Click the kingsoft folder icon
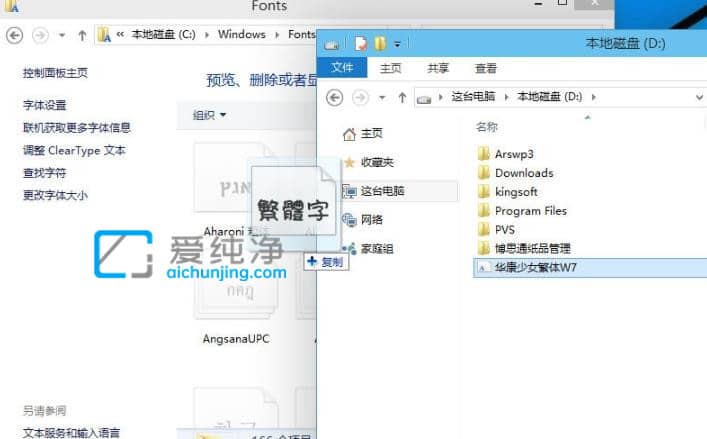 point(483,192)
